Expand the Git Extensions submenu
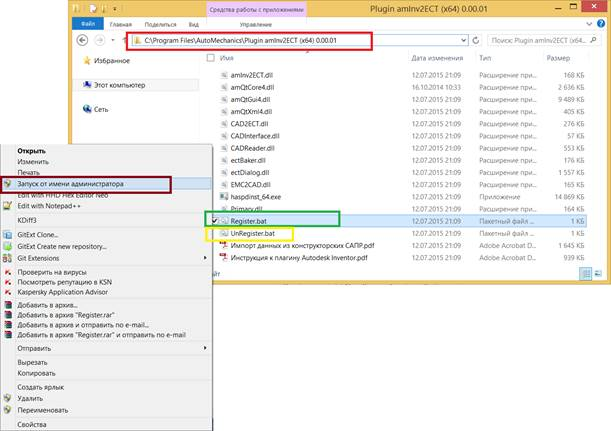611x431 pixels. [x=204, y=256]
